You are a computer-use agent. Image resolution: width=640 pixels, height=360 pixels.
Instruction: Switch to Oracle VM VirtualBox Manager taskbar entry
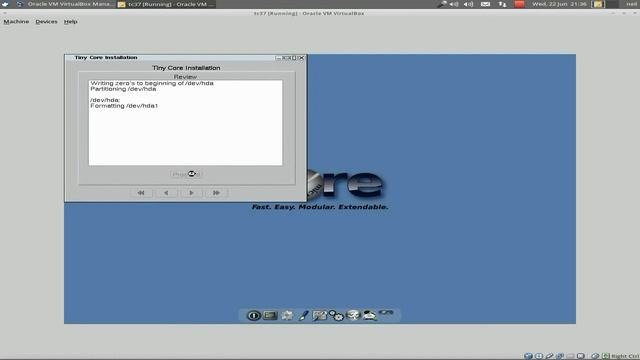pyautogui.click(x=67, y=4)
